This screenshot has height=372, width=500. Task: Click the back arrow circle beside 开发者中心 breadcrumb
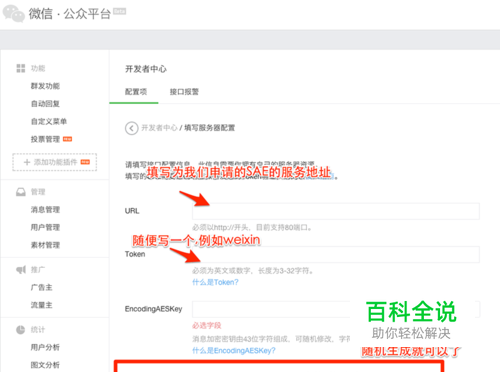coord(132,128)
